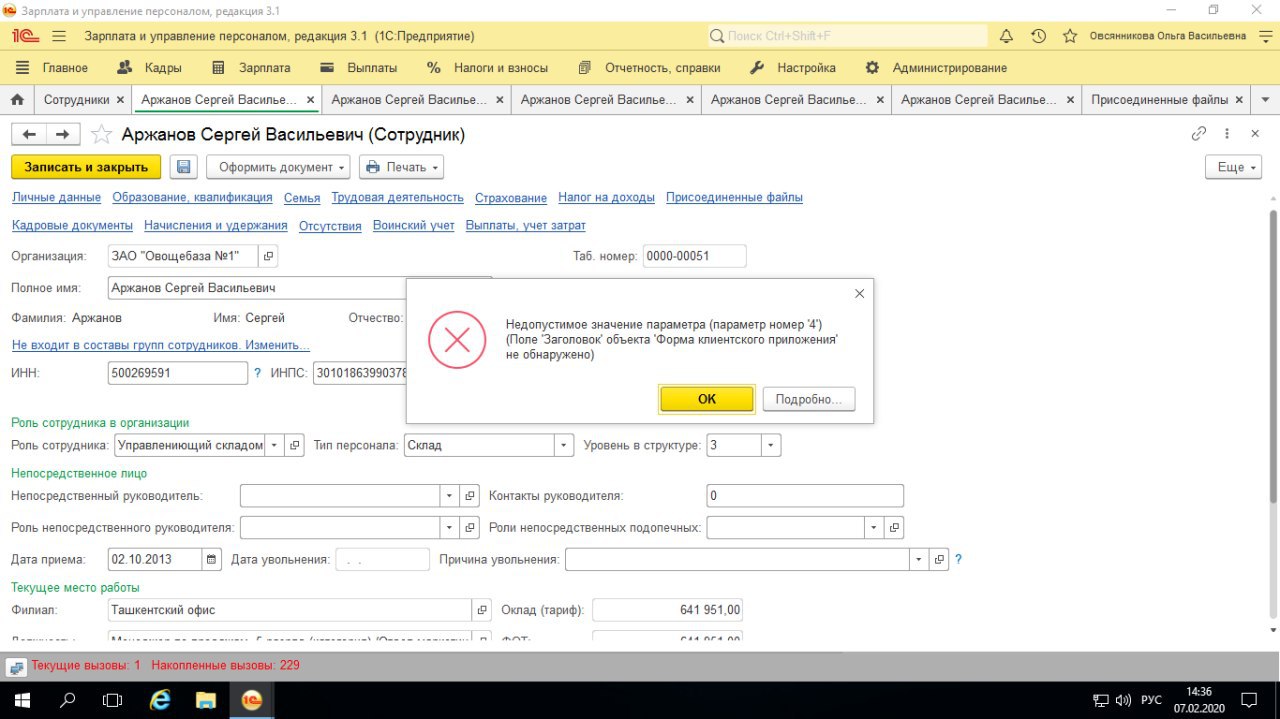Image resolution: width=1280 pixels, height=719 pixels.
Task: Open notifications bell icon
Action: click(1006, 36)
